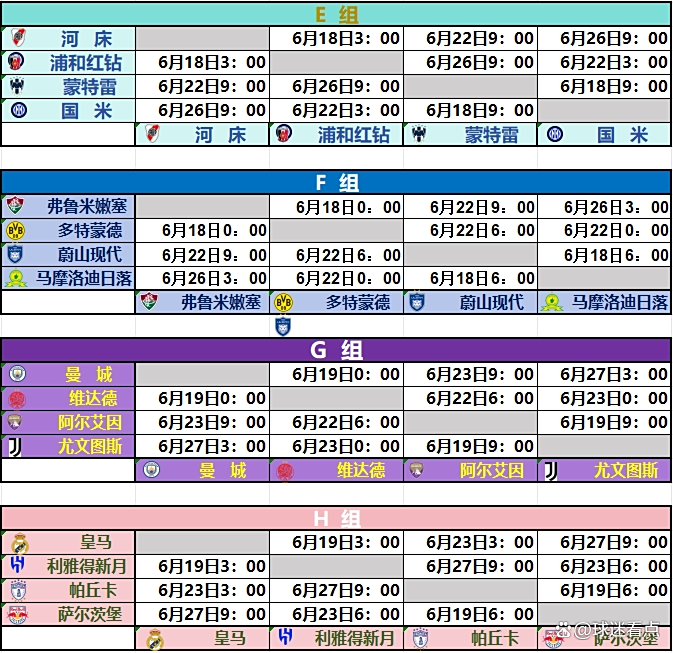Select the Al Hilal logo beside 利雅得新月 in the left column
673x653 pixels.
(17, 566)
